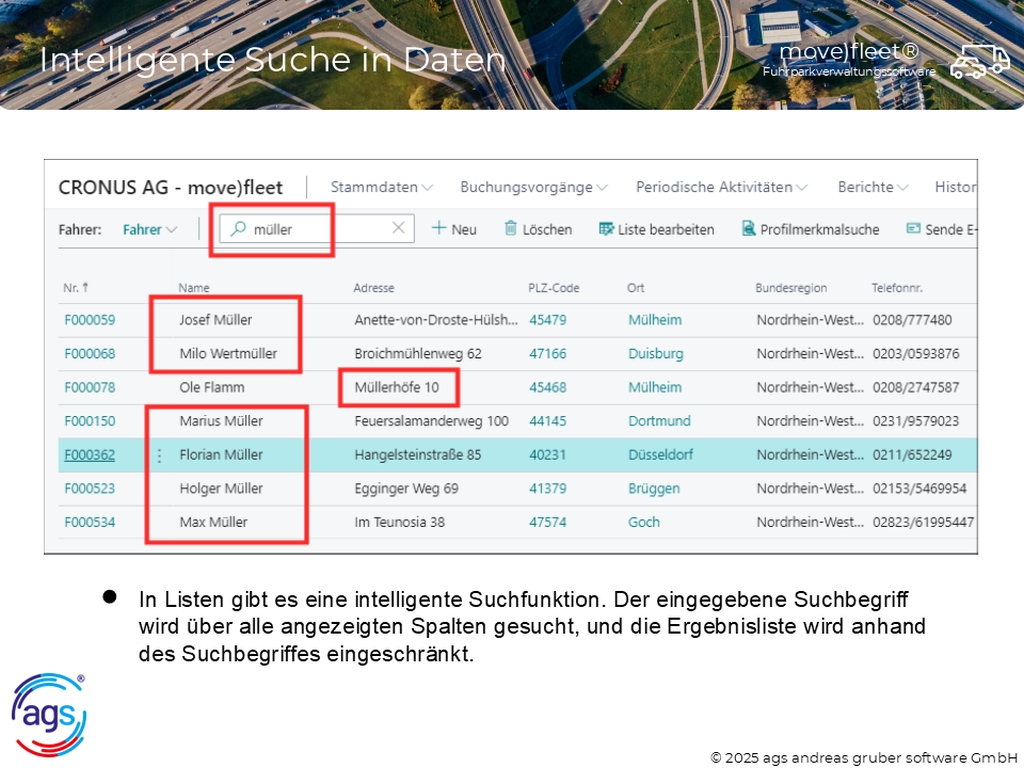Sort by the Ort column header
The height and width of the screenshot is (768, 1024).
(635, 288)
